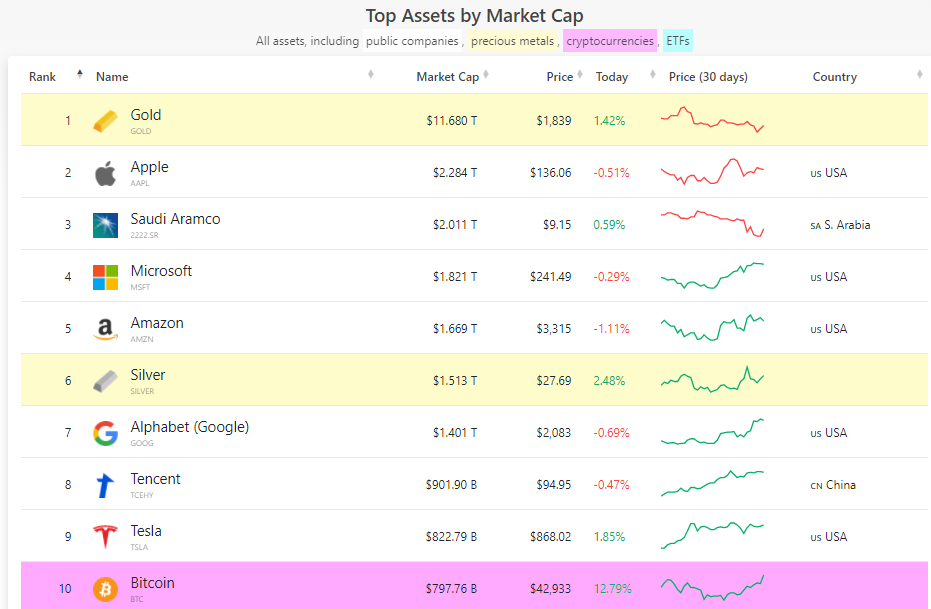Screen dimensions: 931x609
Task: Click Microsoft's 30-day price chart
Action: click(712, 275)
